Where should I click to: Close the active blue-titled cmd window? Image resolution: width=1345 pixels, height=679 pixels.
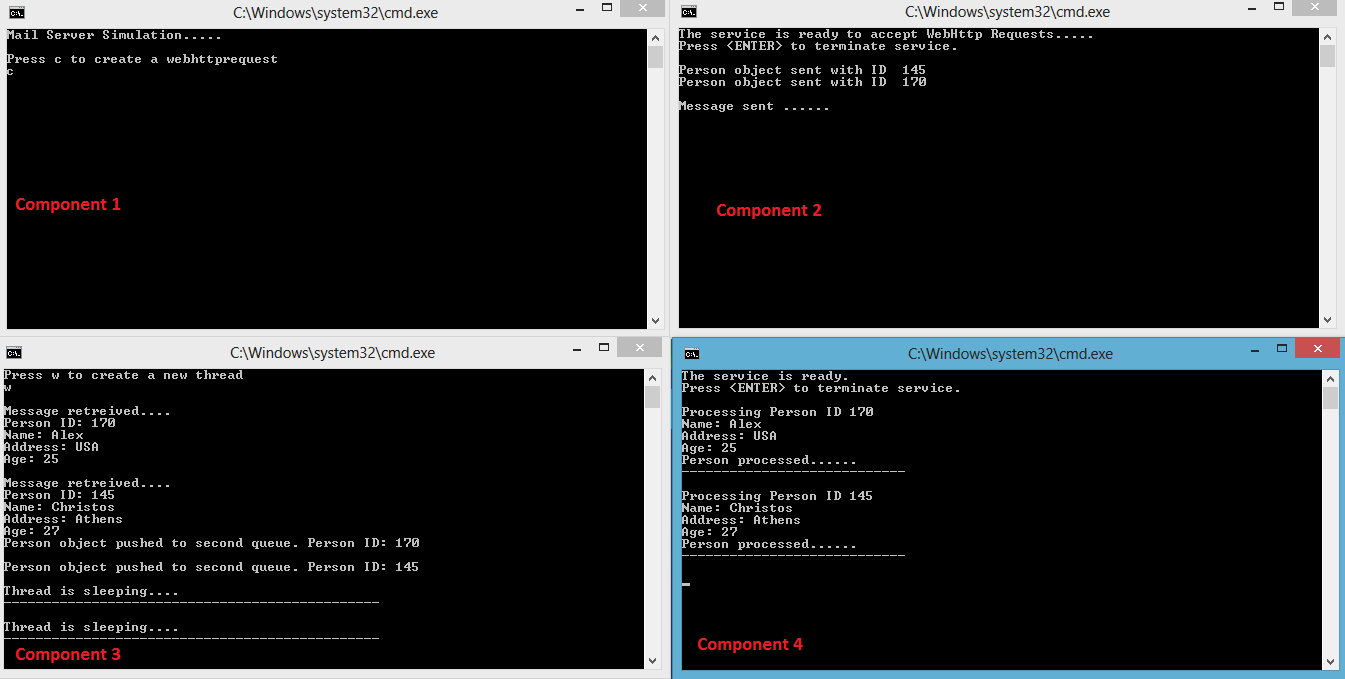[x=1316, y=347]
